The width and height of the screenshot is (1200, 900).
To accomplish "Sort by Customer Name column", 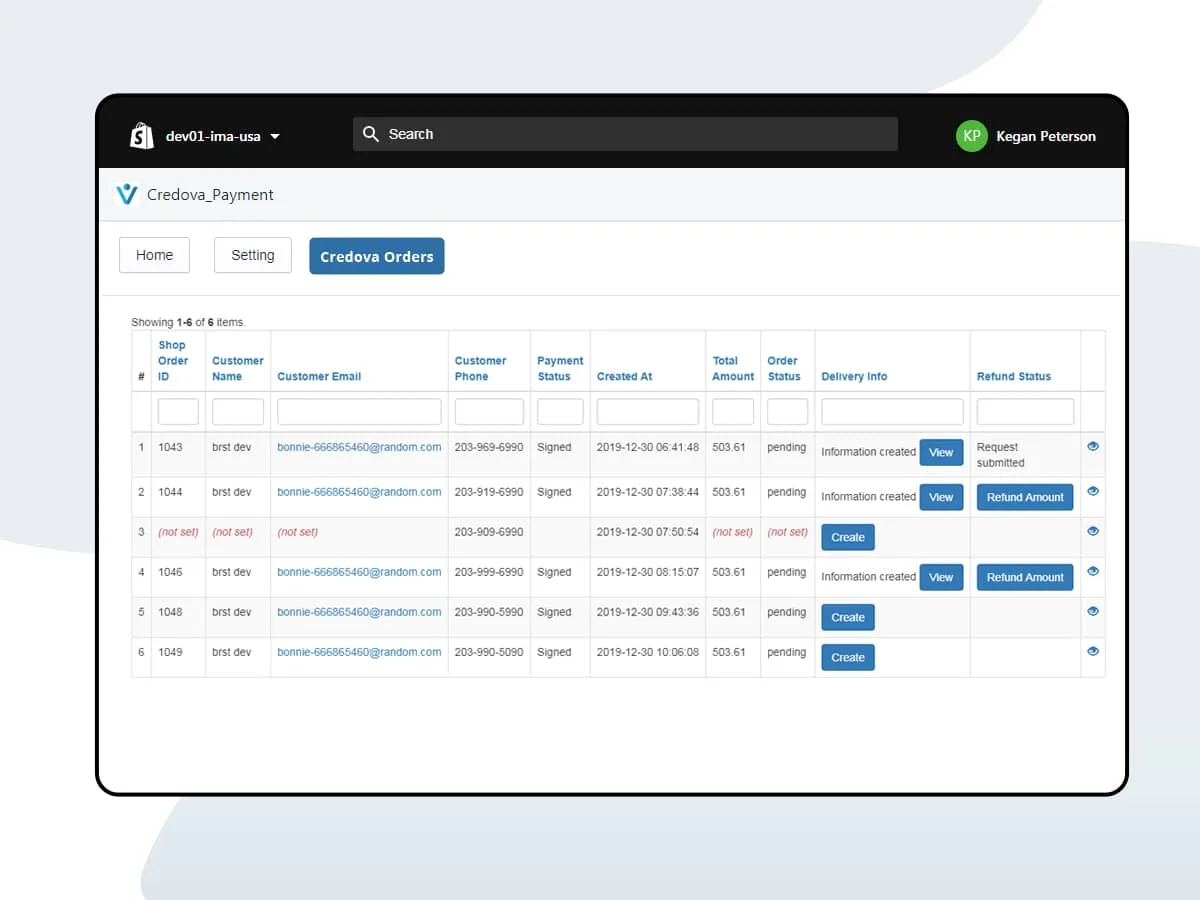I will click(x=238, y=368).
